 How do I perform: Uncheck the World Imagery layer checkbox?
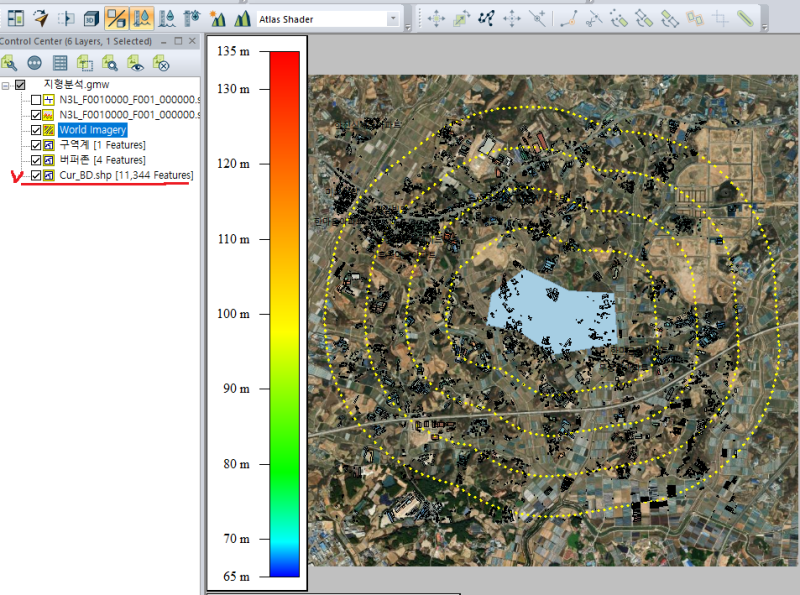click(x=36, y=130)
